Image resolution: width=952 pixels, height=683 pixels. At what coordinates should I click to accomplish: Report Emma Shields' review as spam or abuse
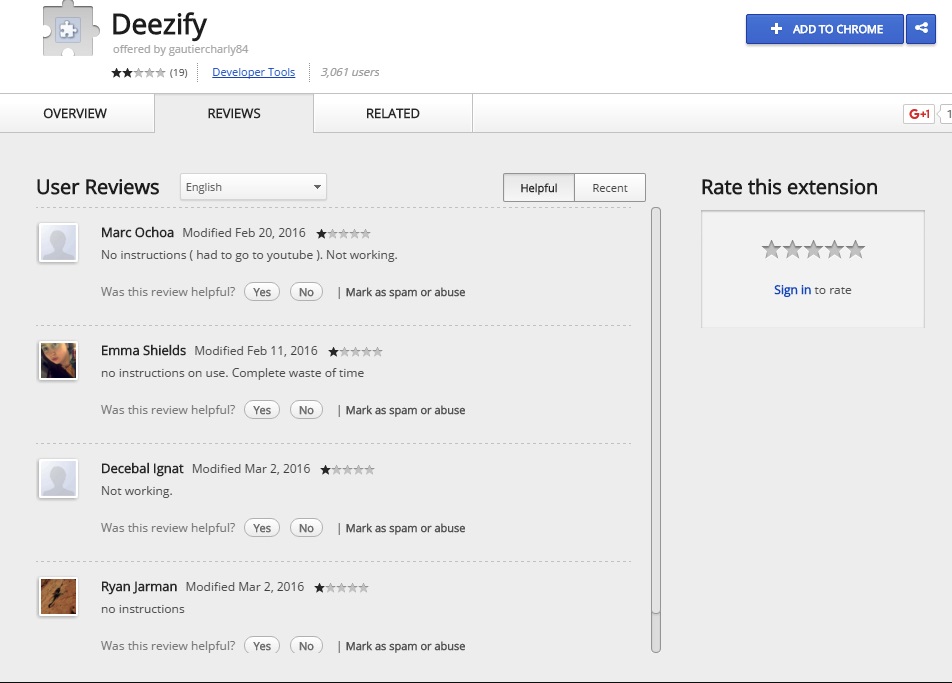(x=405, y=410)
